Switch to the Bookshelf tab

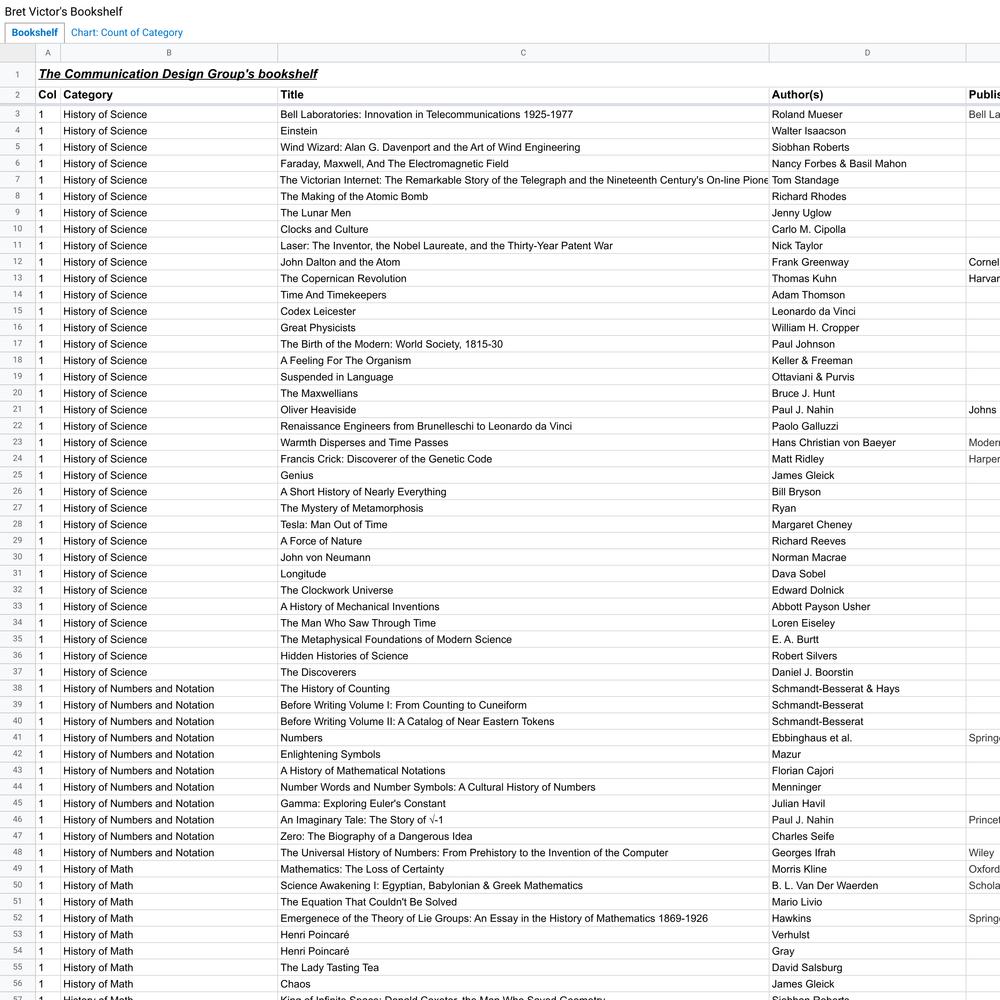pyautogui.click(x=34, y=33)
